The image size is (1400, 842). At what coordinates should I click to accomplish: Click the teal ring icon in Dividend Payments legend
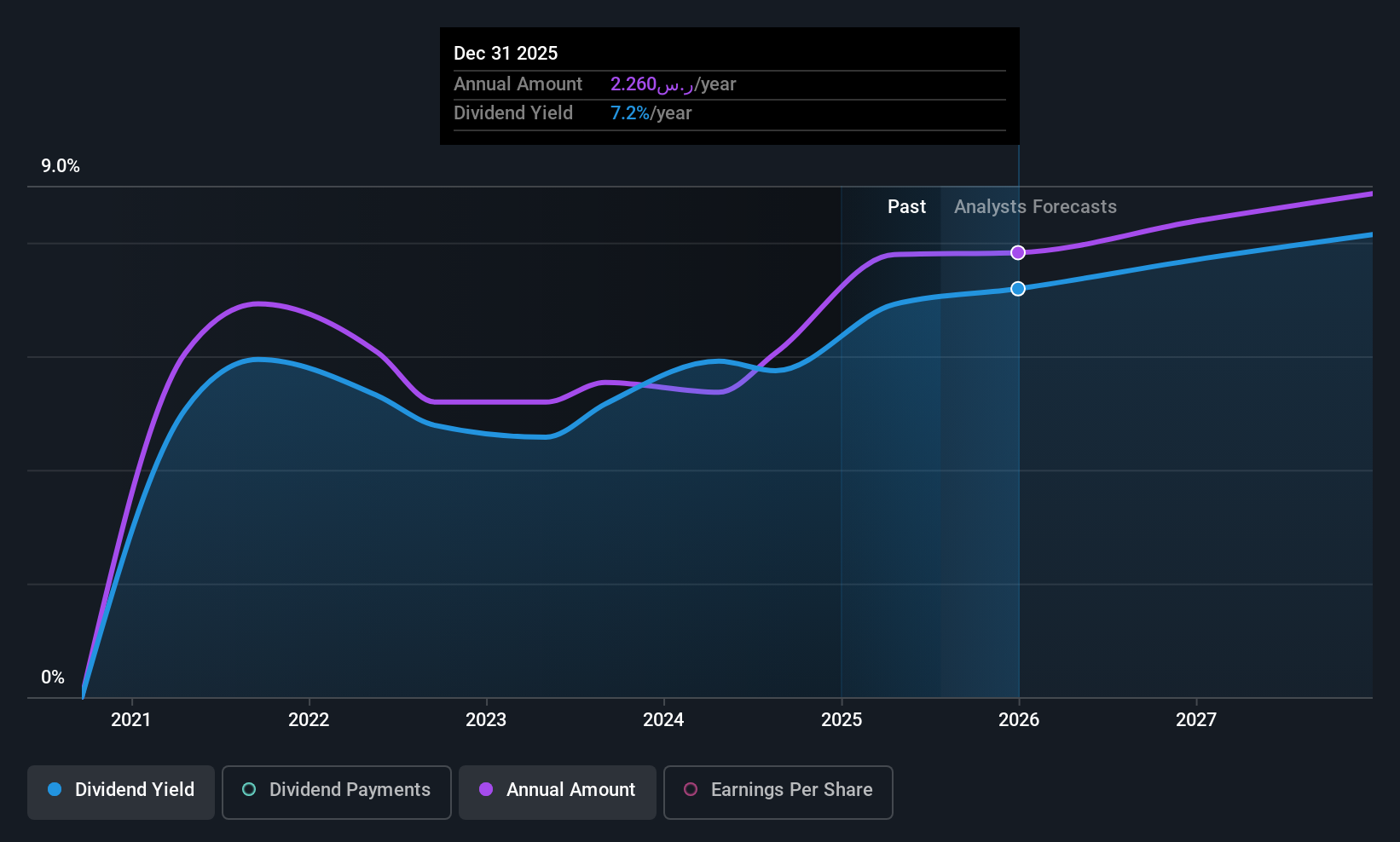pos(249,790)
